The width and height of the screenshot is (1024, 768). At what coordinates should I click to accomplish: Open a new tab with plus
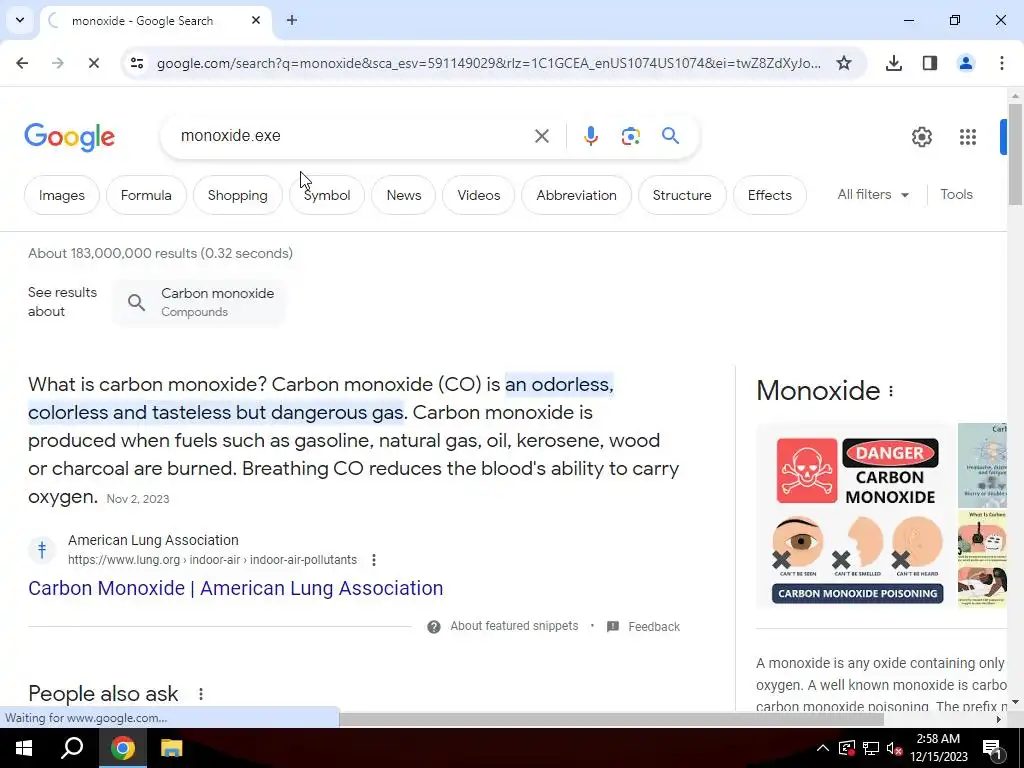[292, 20]
